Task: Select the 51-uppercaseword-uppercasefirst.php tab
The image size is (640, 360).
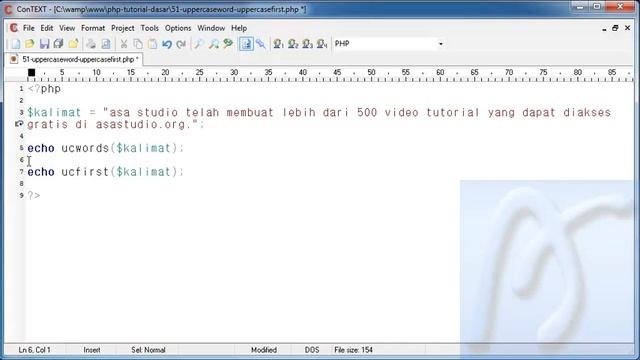Action: 74,59
